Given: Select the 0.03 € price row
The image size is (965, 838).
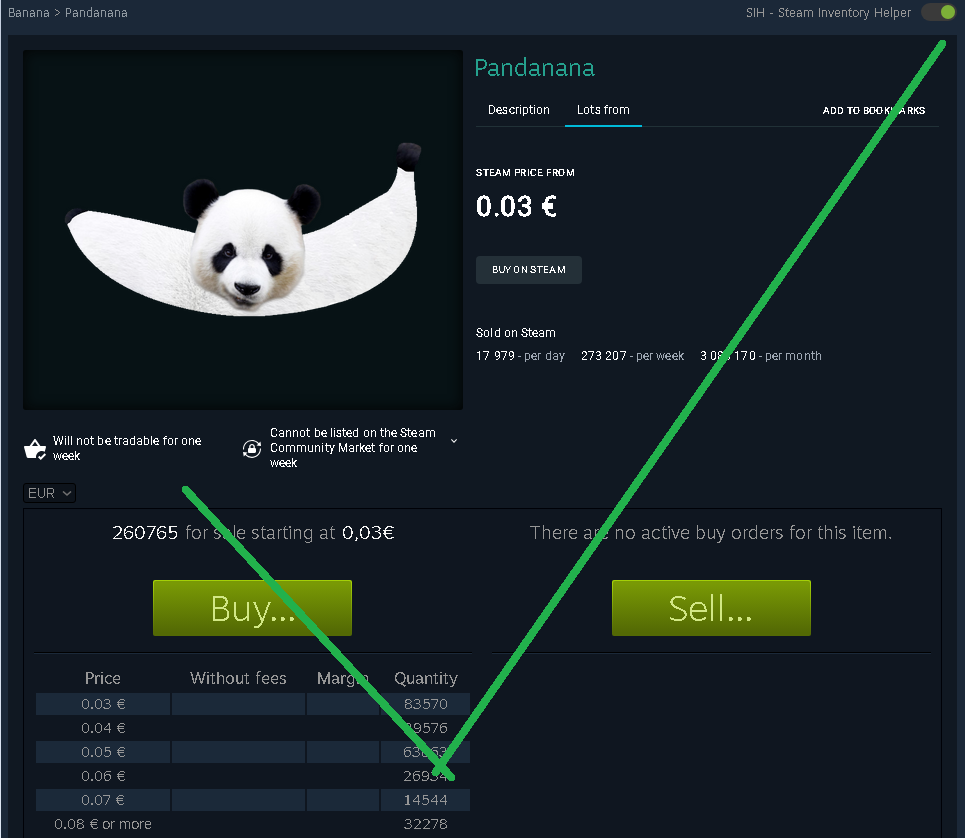Looking at the screenshot, I should [253, 704].
